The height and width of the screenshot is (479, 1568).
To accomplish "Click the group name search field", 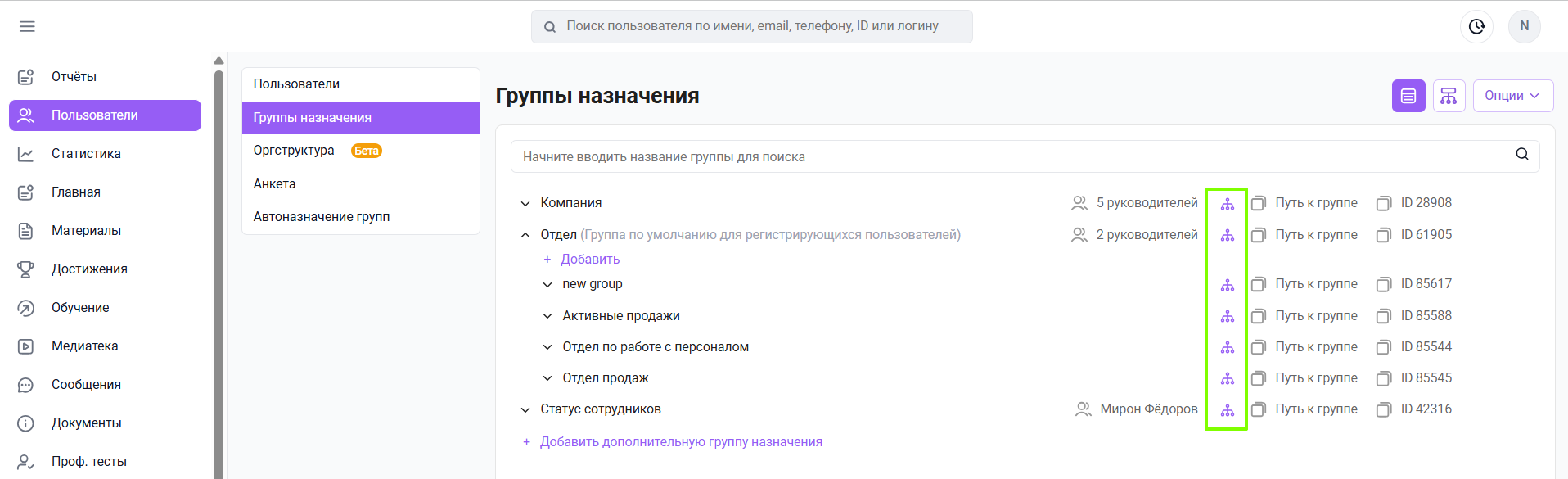I will point(1025,156).
